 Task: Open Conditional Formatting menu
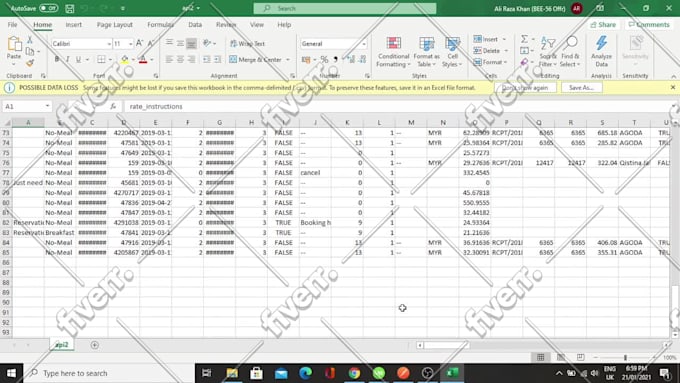point(393,52)
